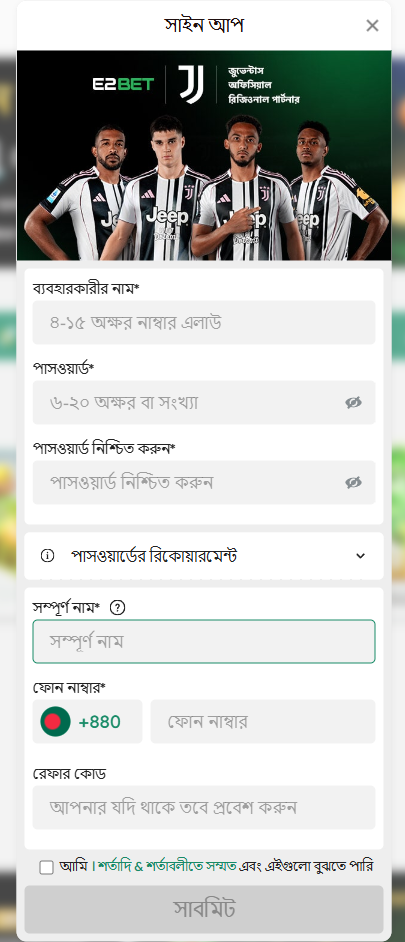Open শর্তাদি & শর্তাবলীতে সম্মত link
Viewport: 405px width, 942px height.
tap(166, 867)
